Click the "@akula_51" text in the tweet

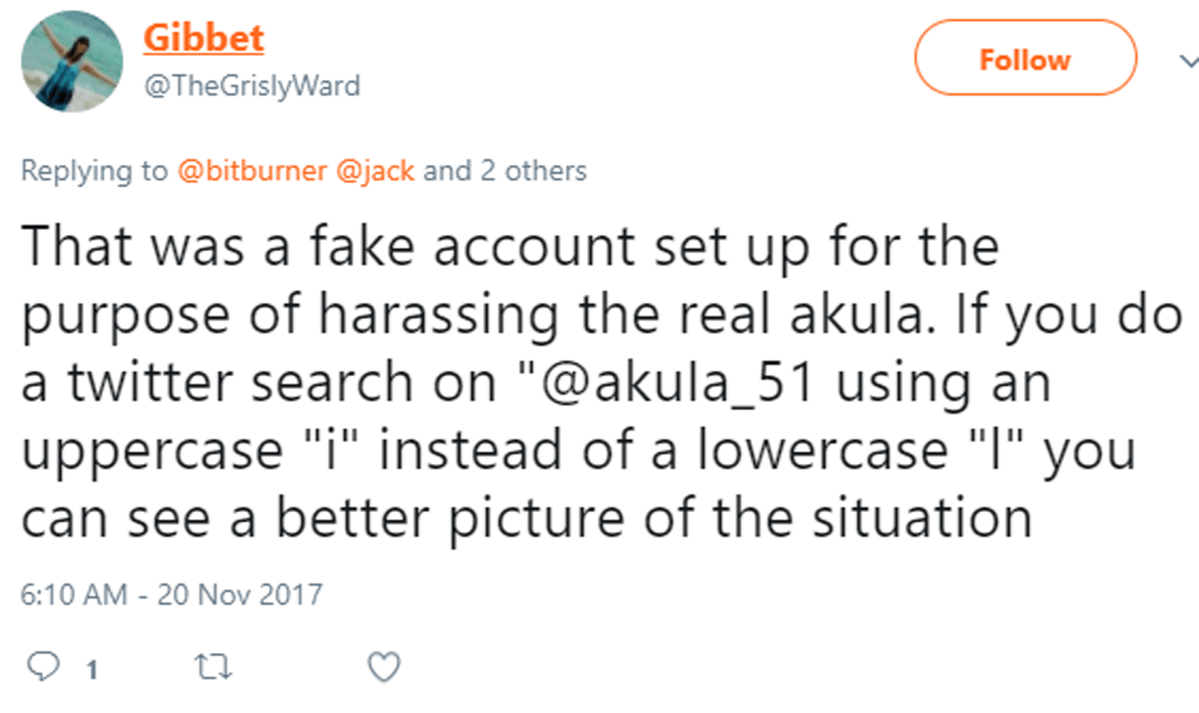(701, 384)
